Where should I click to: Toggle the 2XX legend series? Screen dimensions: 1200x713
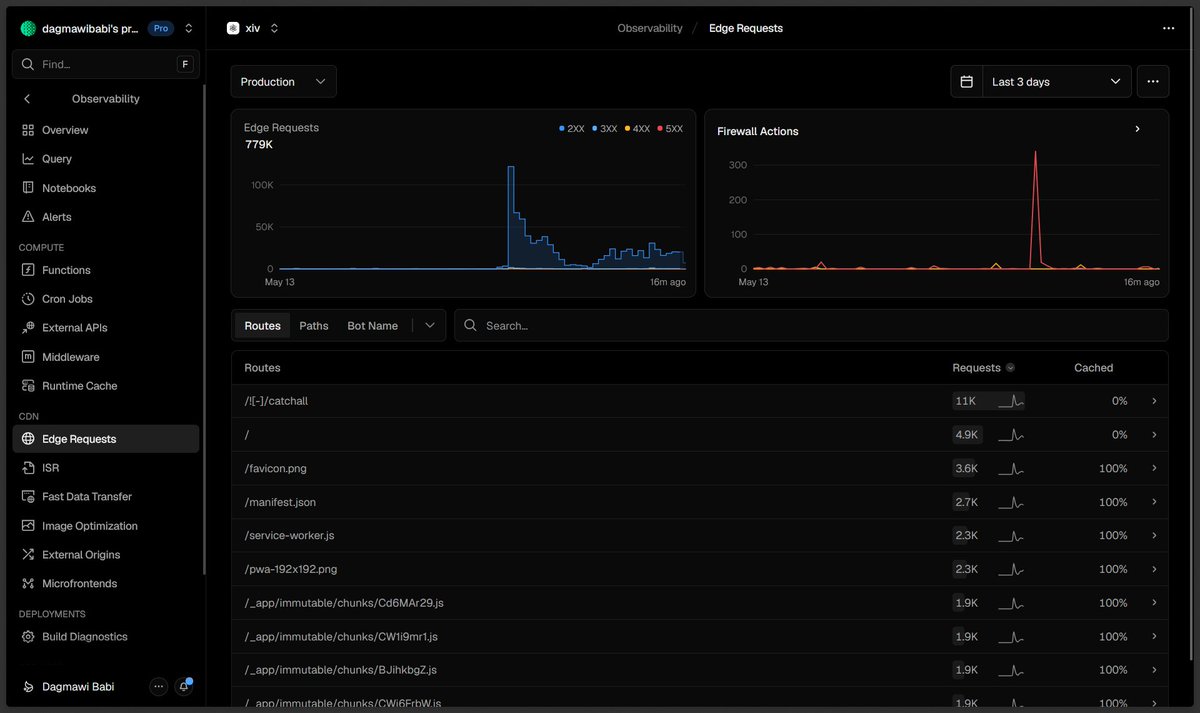pos(572,129)
